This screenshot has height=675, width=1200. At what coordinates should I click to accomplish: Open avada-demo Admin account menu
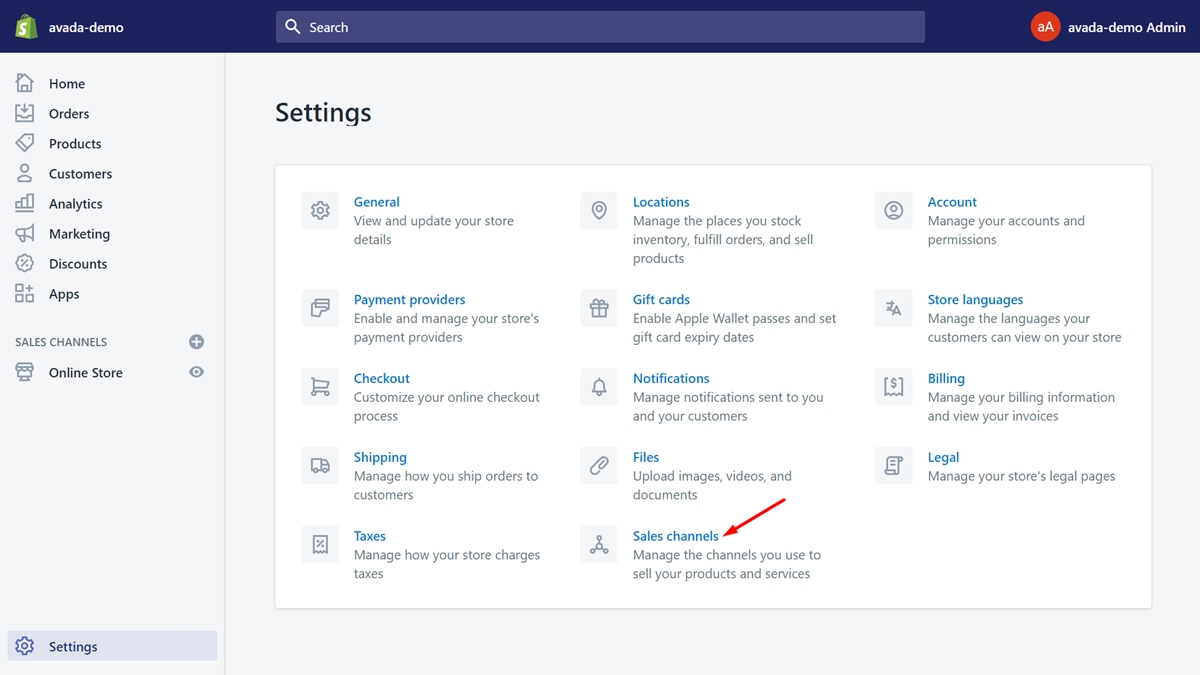coord(1108,27)
